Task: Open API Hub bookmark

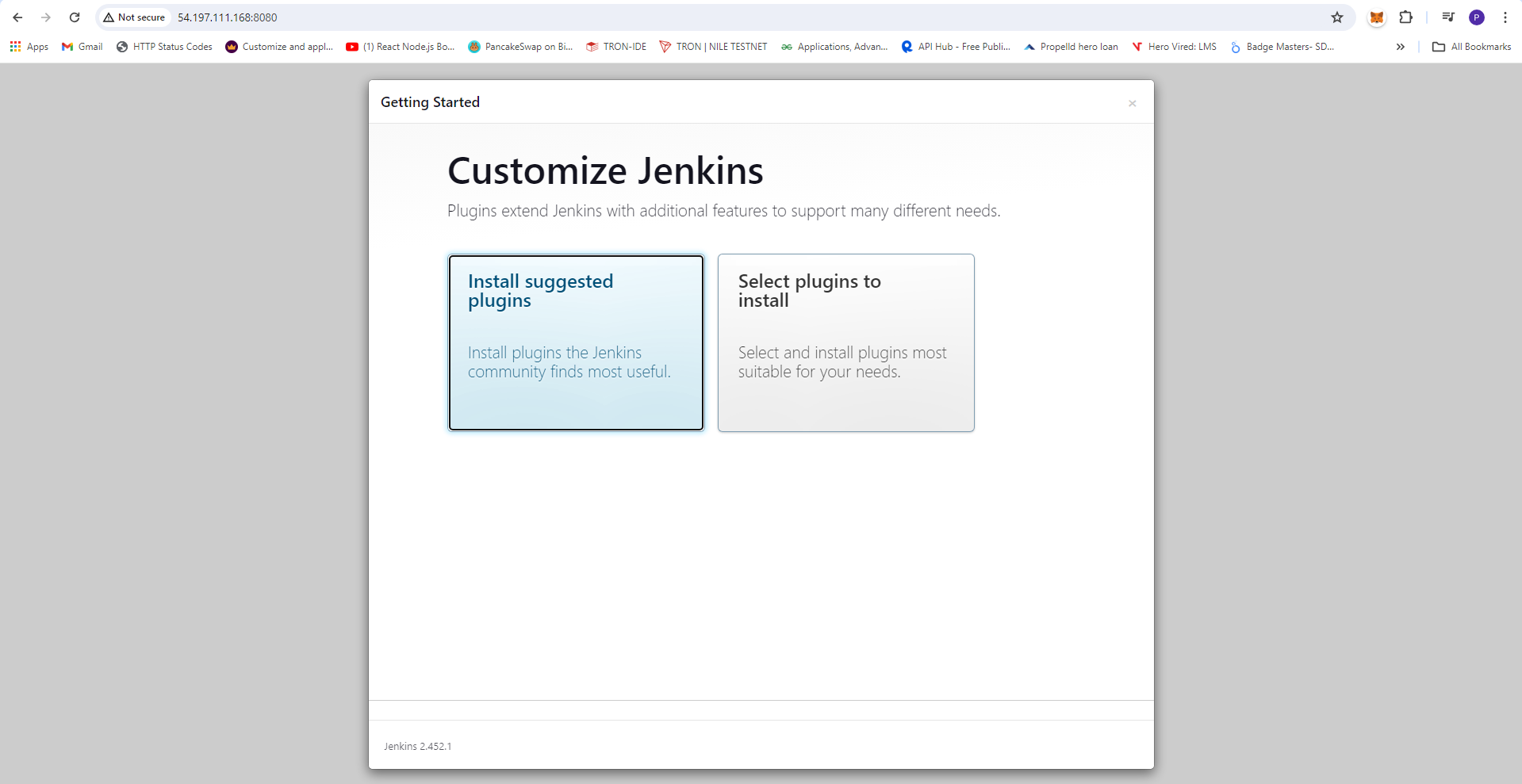Action: click(x=957, y=47)
